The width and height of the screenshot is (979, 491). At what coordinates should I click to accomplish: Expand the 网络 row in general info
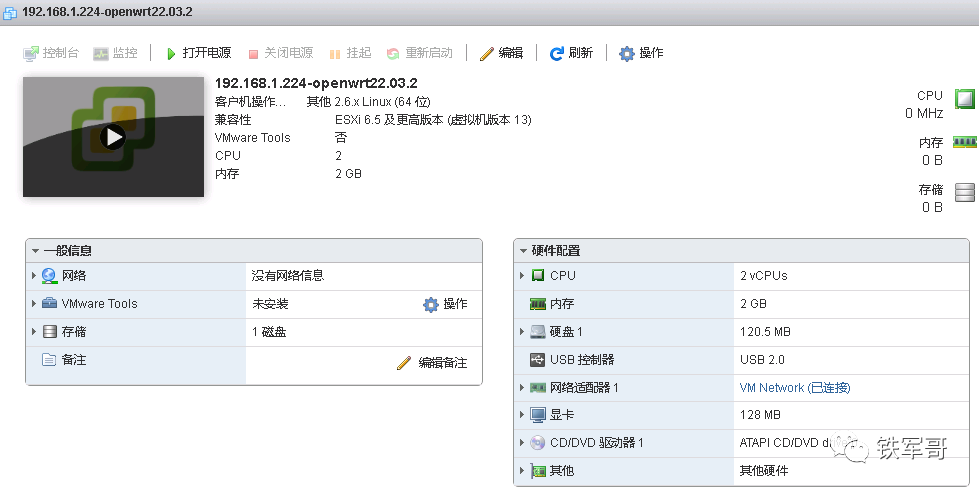pos(34,275)
